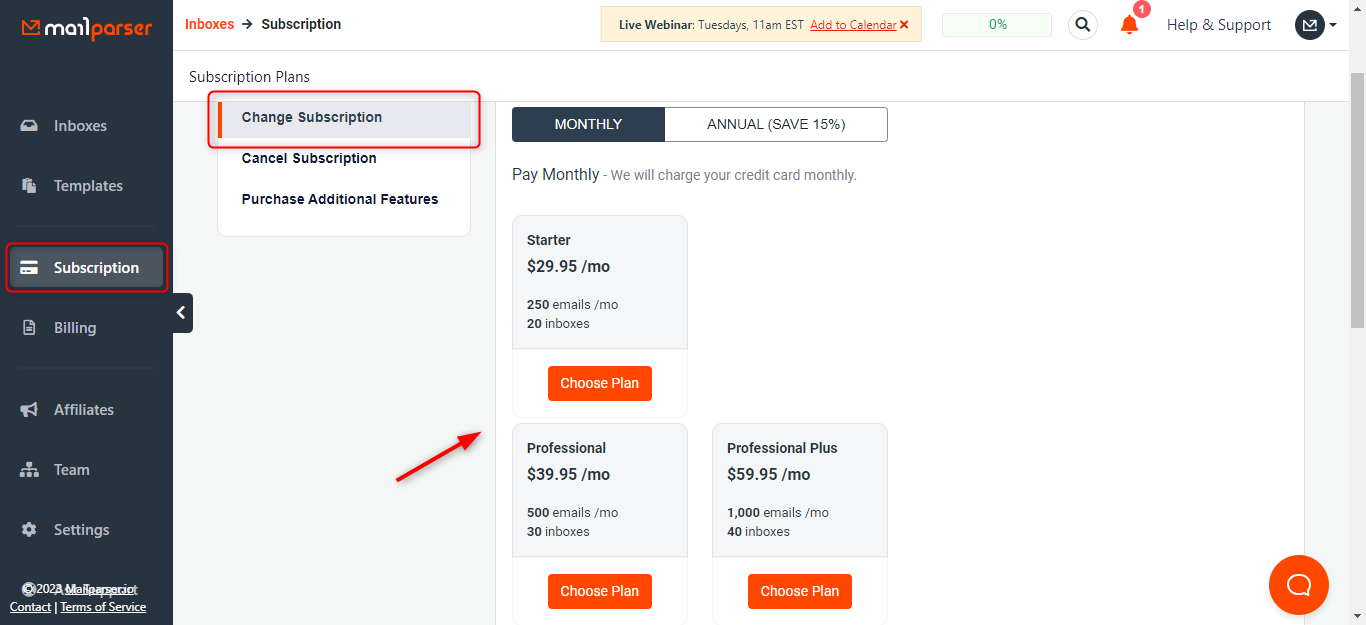
Task: Select Cancel Subscription in the side menu
Action: click(309, 158)
